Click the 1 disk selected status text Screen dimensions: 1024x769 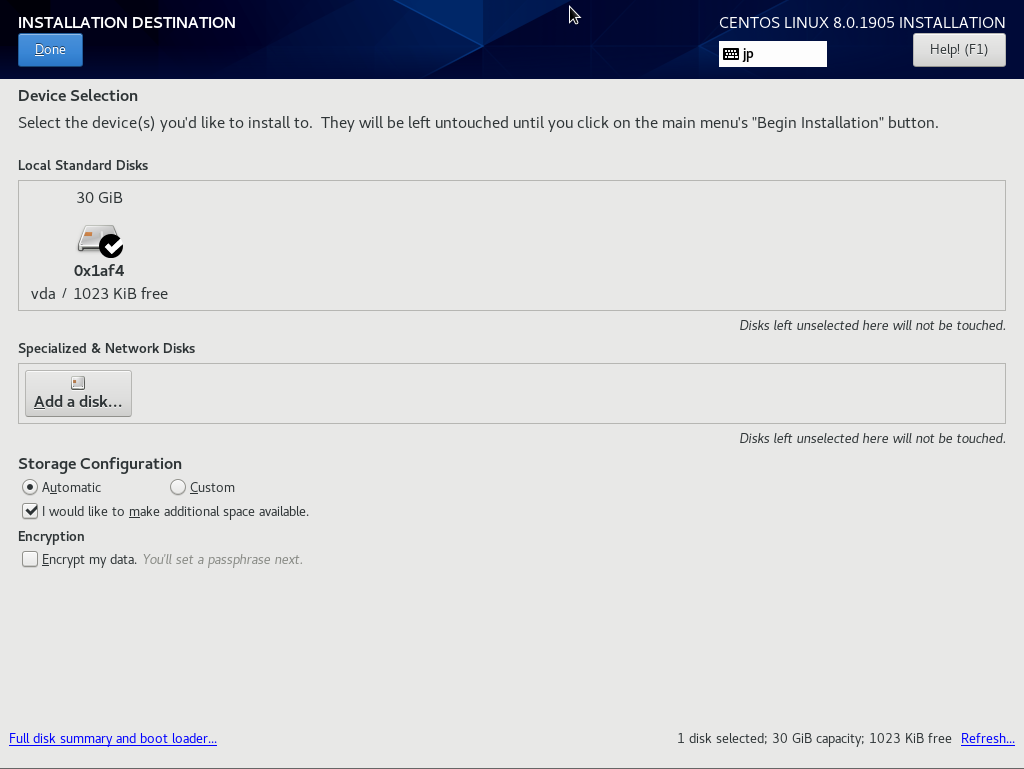click(x=814, y=738)
